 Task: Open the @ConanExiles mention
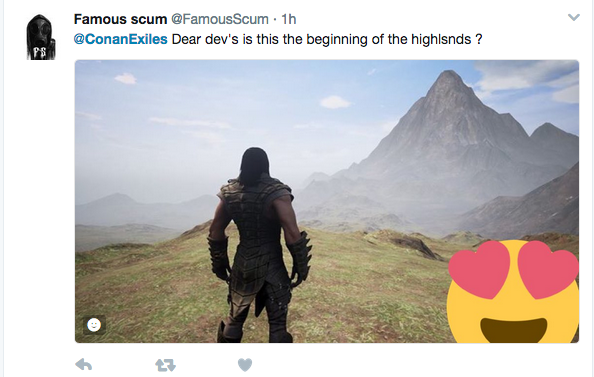[x=120, y=39]
